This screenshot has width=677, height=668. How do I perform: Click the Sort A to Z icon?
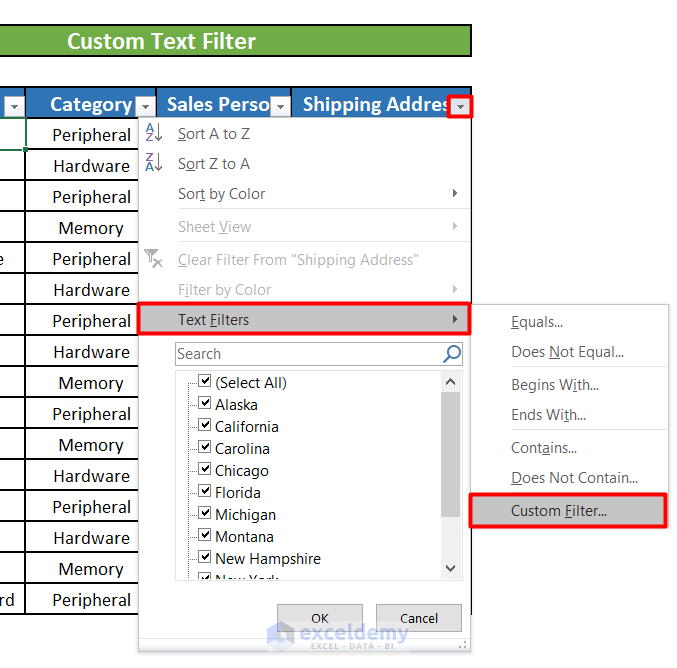tap(154, 133)
